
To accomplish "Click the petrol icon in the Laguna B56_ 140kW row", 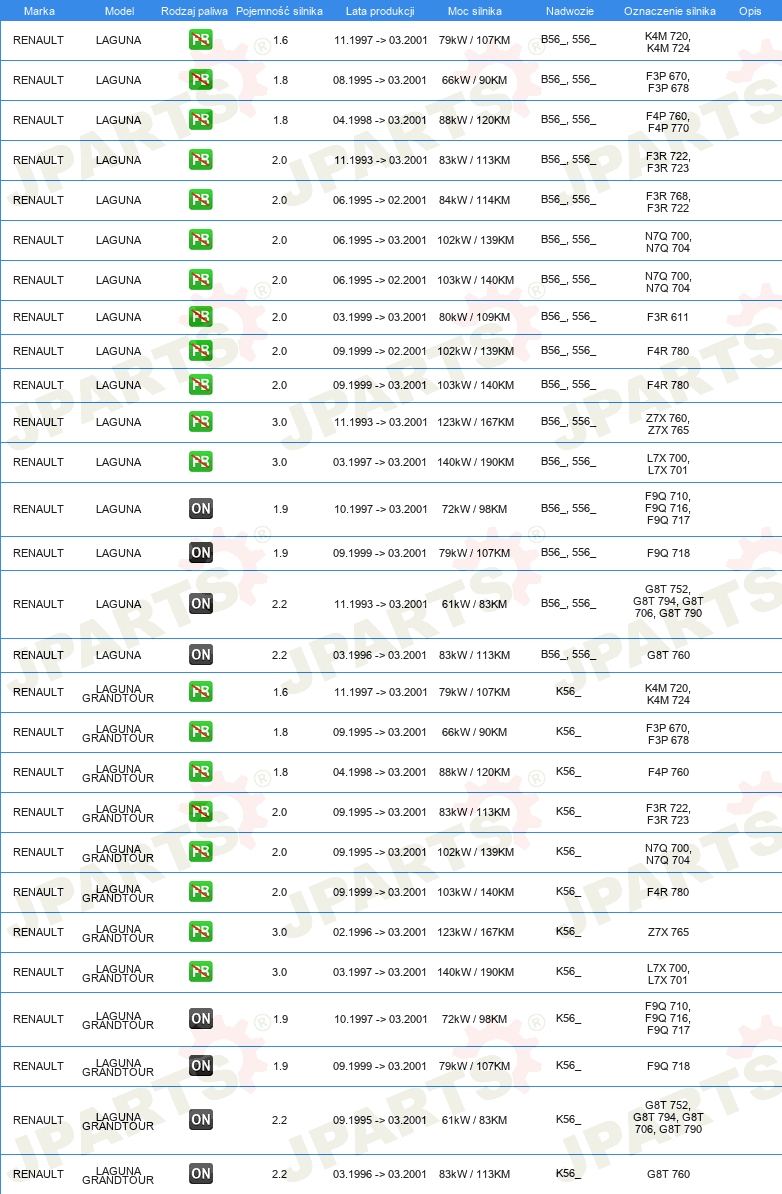I will [201, 461].
